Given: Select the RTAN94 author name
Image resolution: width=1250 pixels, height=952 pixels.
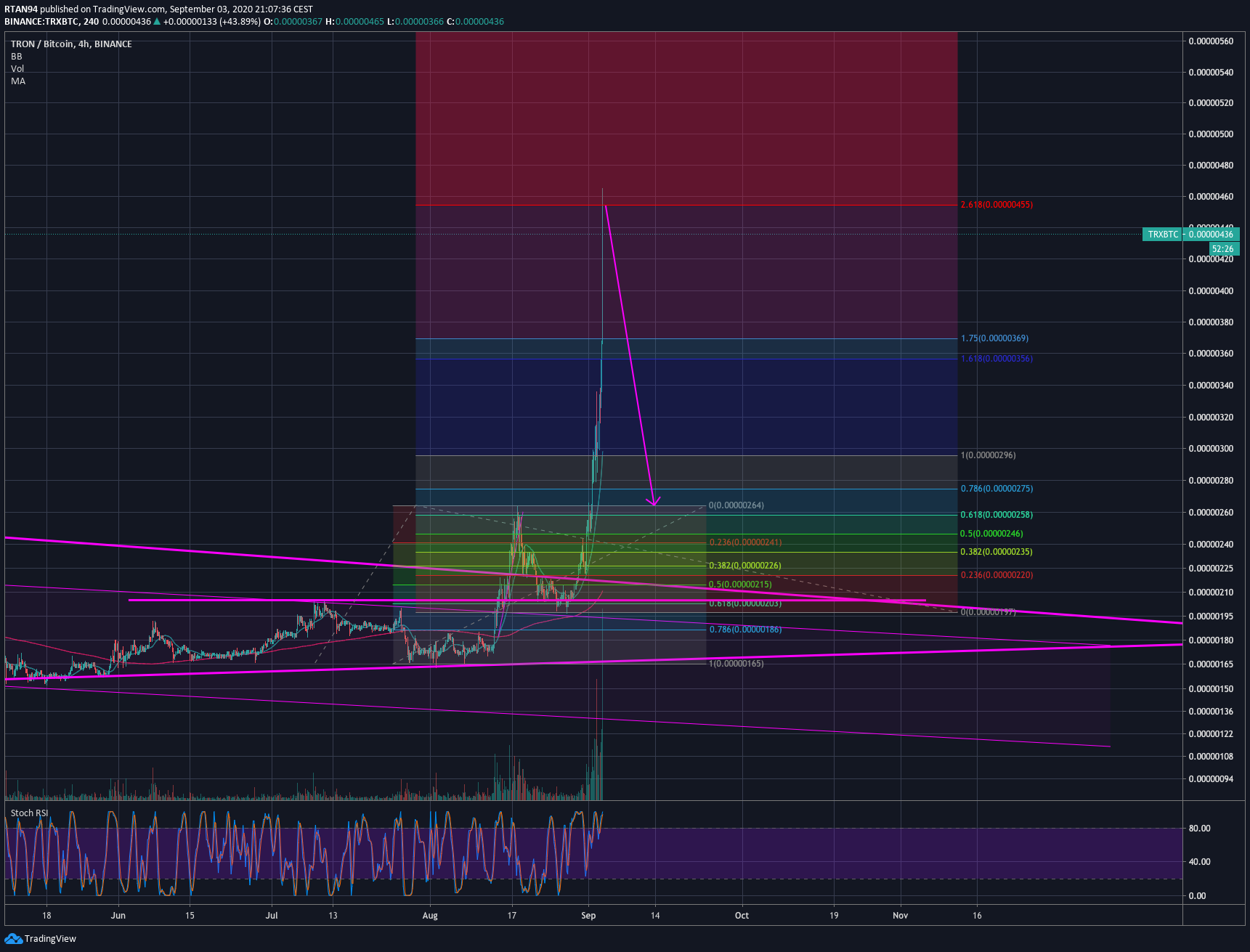Looking at the screenshot, I should pyautogui.click(x=21, y=9).
